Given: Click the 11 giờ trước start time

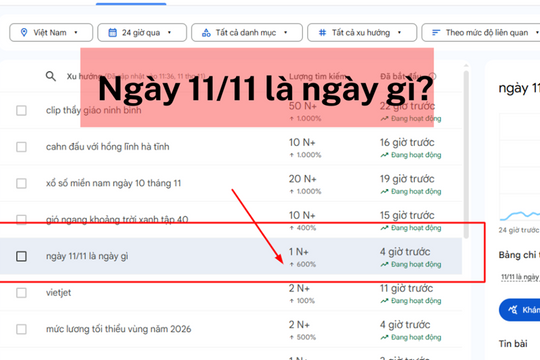Looking at the screenshot, I should [406, 288].
